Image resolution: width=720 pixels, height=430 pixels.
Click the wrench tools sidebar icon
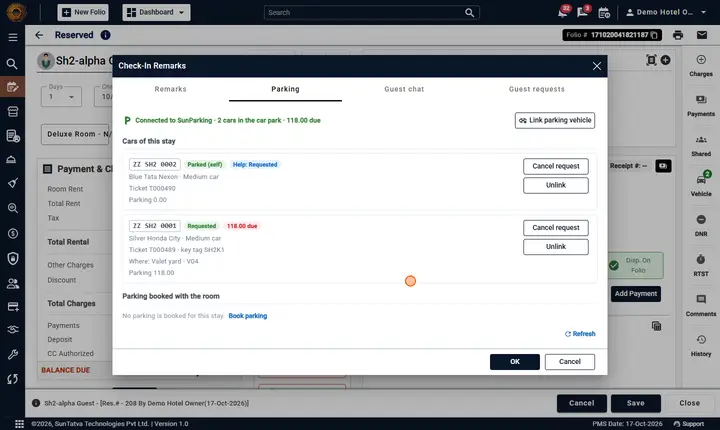13,354
